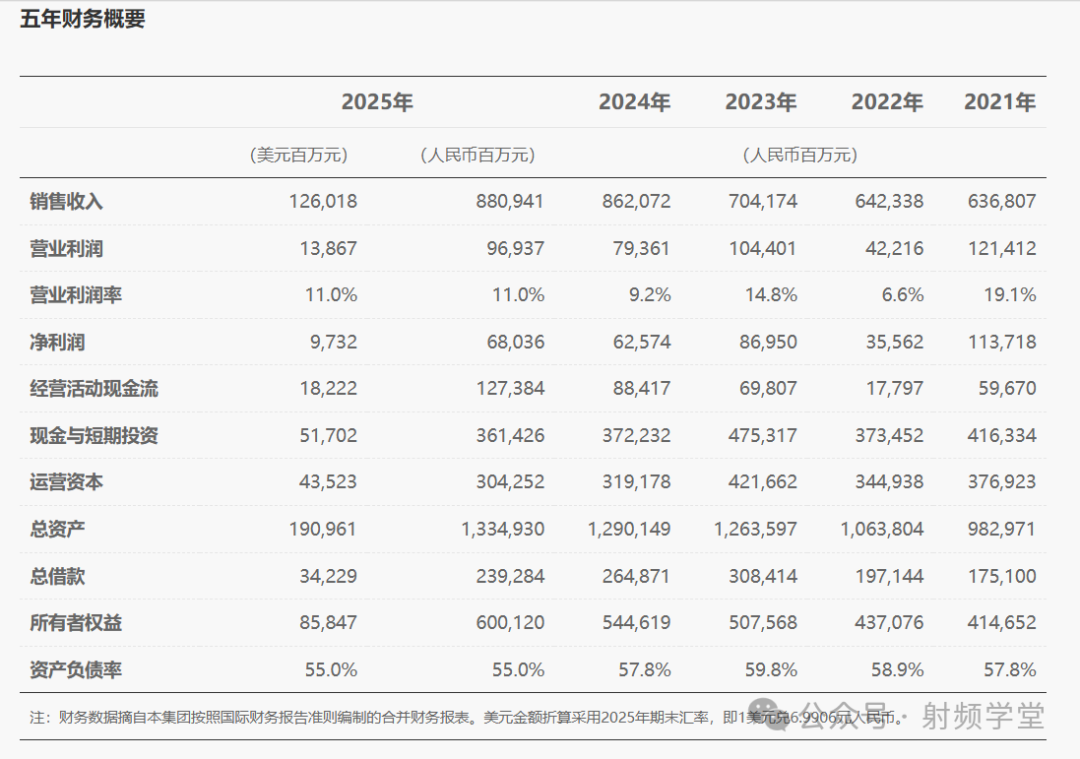Select the net profit value 86,950
The height and width of the screenshot is (759, 1080).
769,342
